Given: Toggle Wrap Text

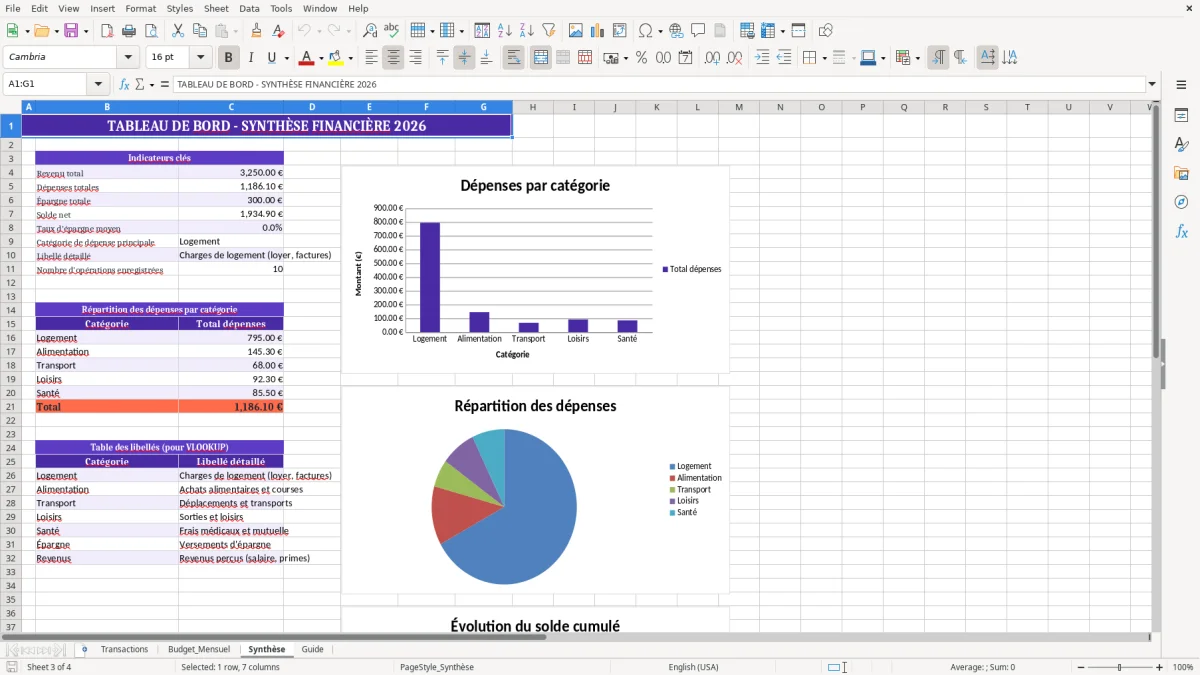Looking at the screenshot, I should (513, 58).
